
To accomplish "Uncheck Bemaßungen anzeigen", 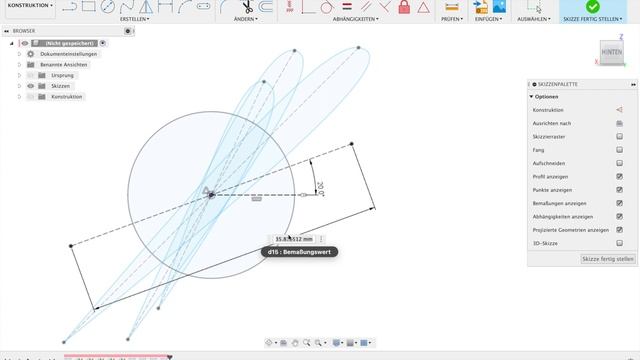I will pyautogui.click(x=619, y=203).
